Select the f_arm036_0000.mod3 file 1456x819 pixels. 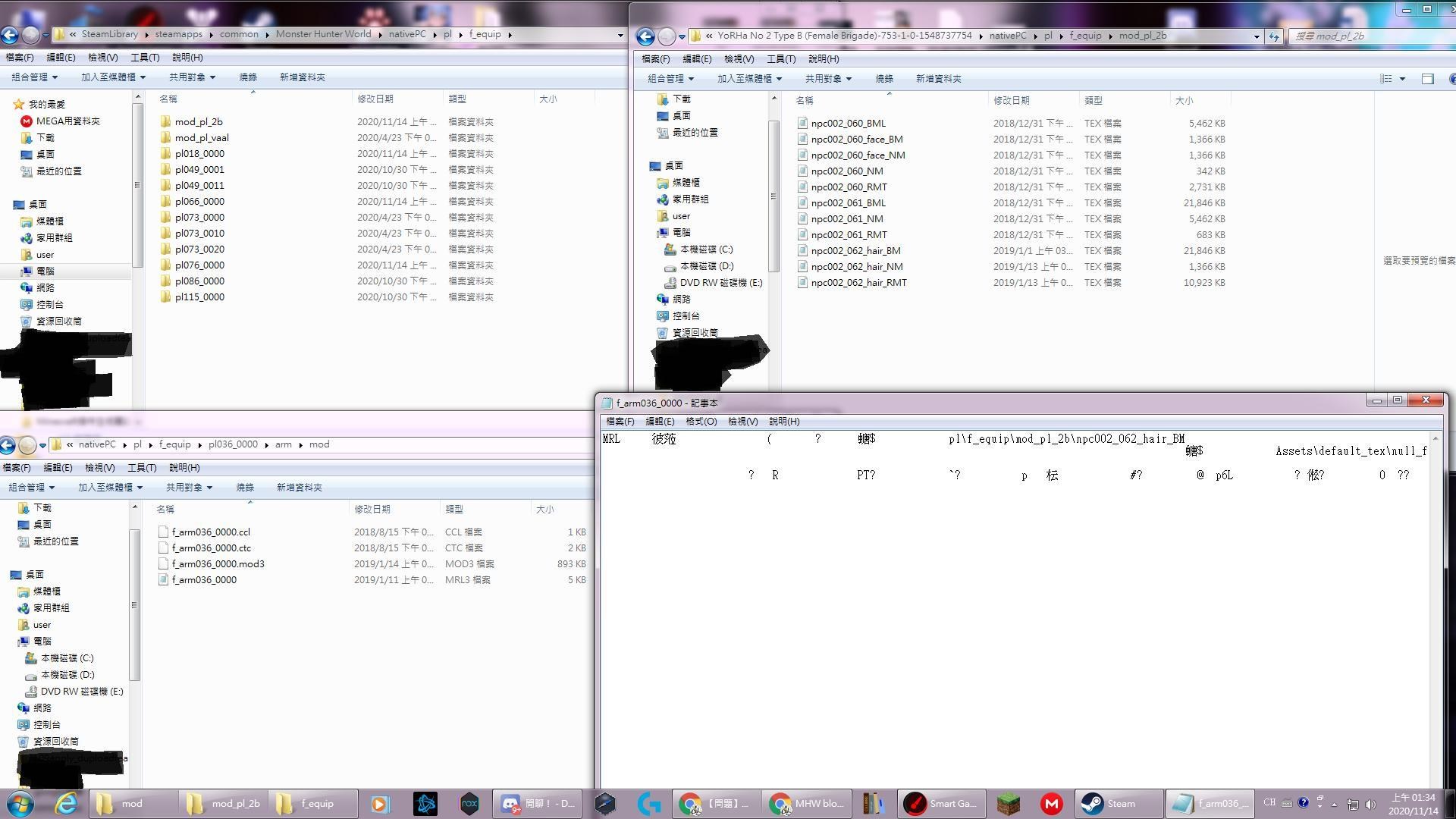[218, 564]
